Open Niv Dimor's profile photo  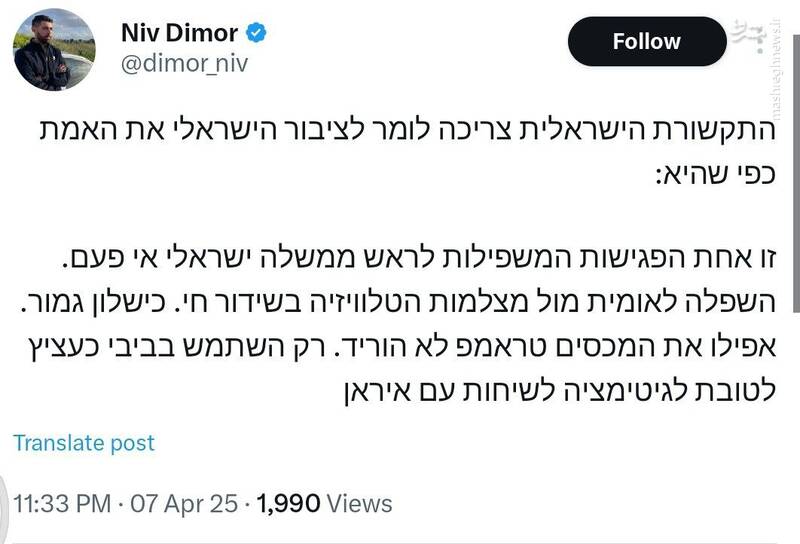[55, 51]
